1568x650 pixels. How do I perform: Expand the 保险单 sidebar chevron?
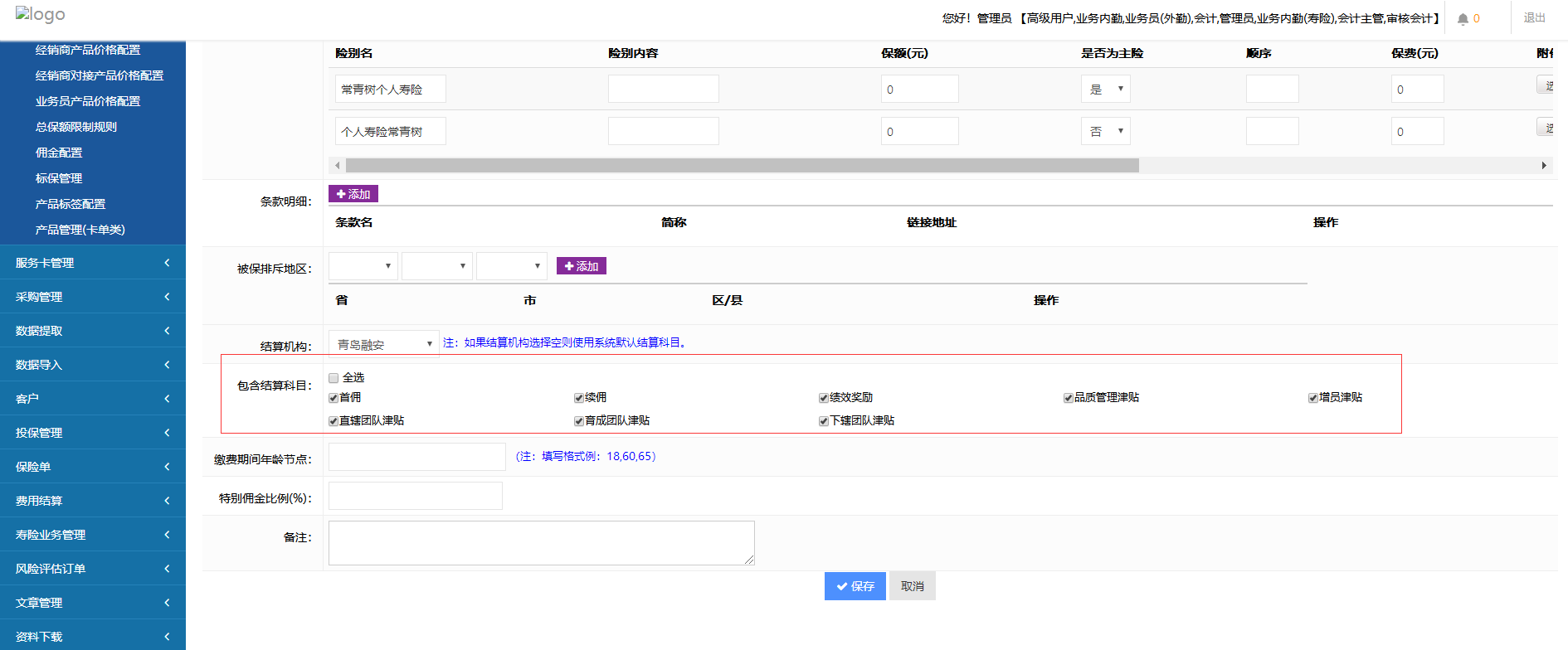[x=167, y=467]
